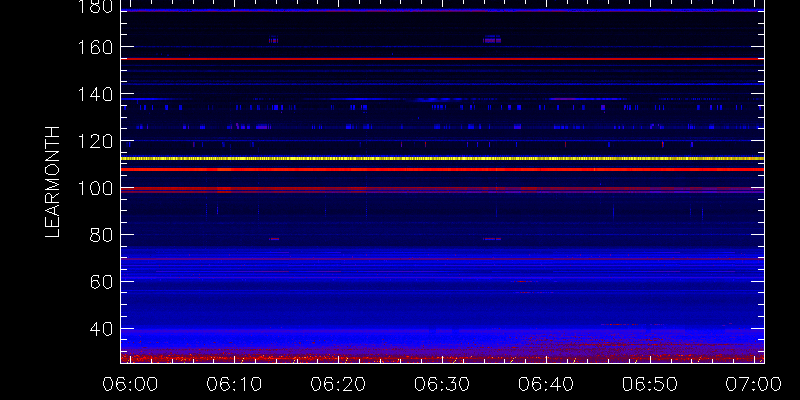Click the 180 frequency axis label
The width and height of the screenshot is (800, 400).
point(94,7)
